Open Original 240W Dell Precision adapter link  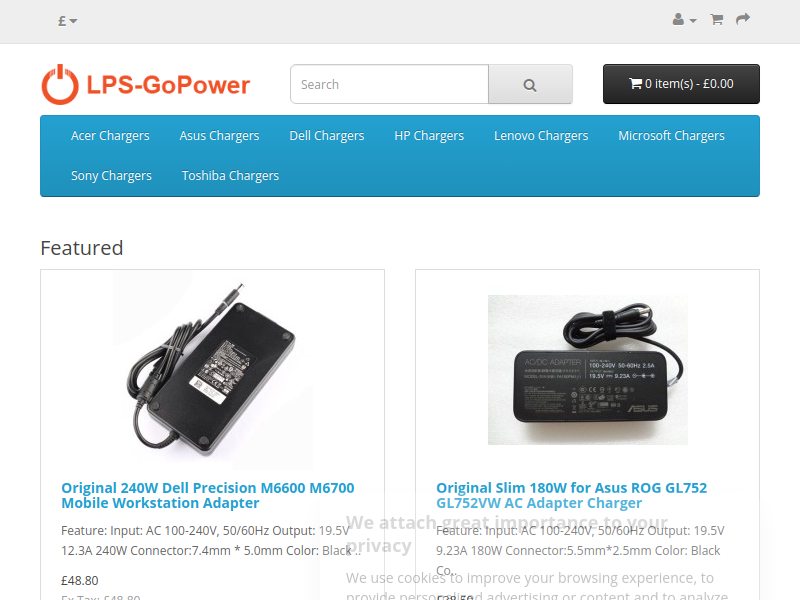pos(208,495)
